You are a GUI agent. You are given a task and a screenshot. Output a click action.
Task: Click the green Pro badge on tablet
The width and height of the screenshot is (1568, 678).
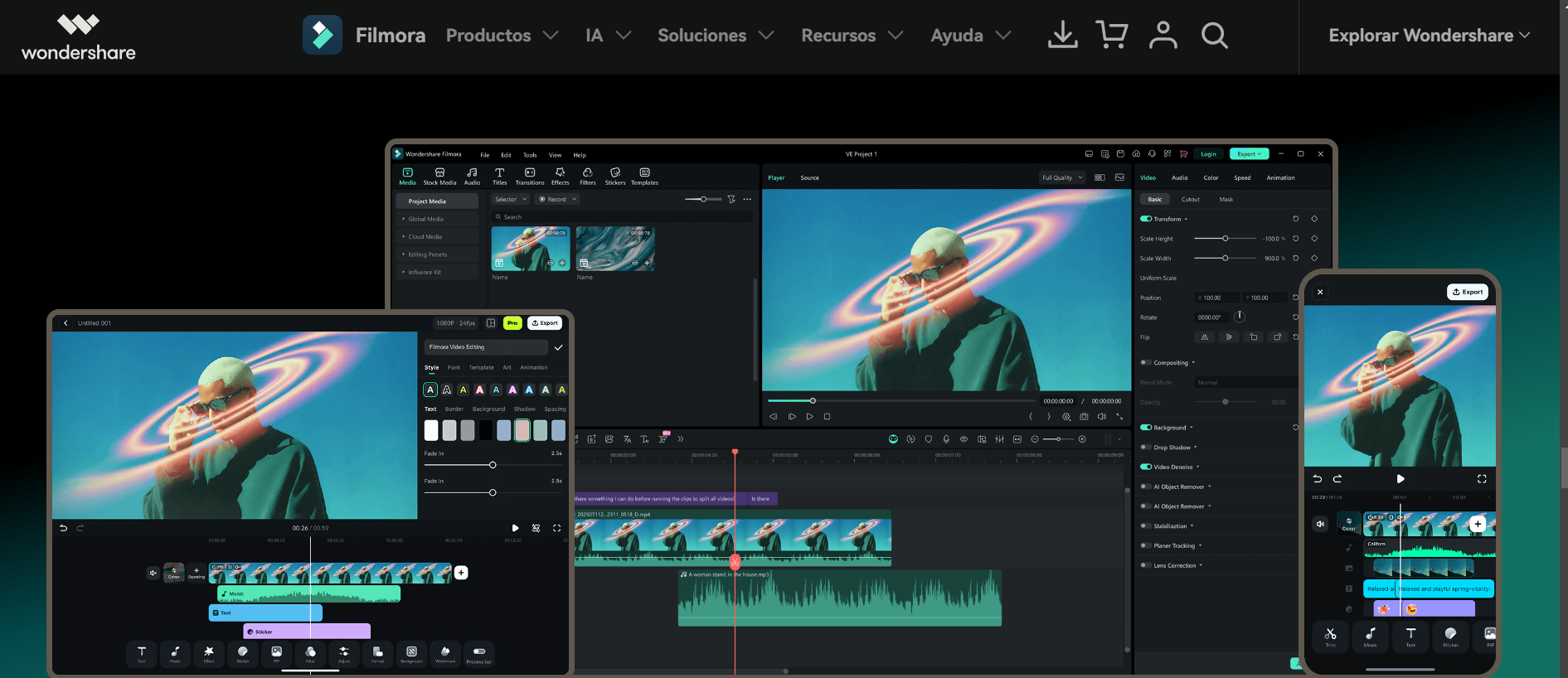click(512, 323)
